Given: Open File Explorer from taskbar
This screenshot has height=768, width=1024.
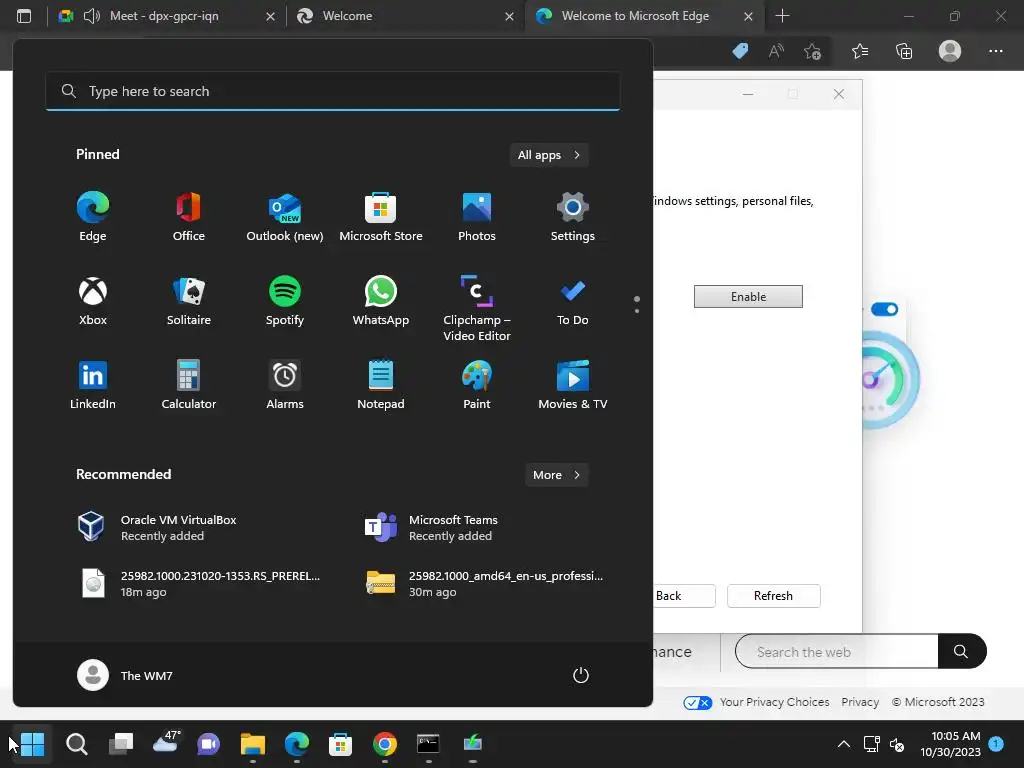Looking at the screenshot, I should point(253,744).
